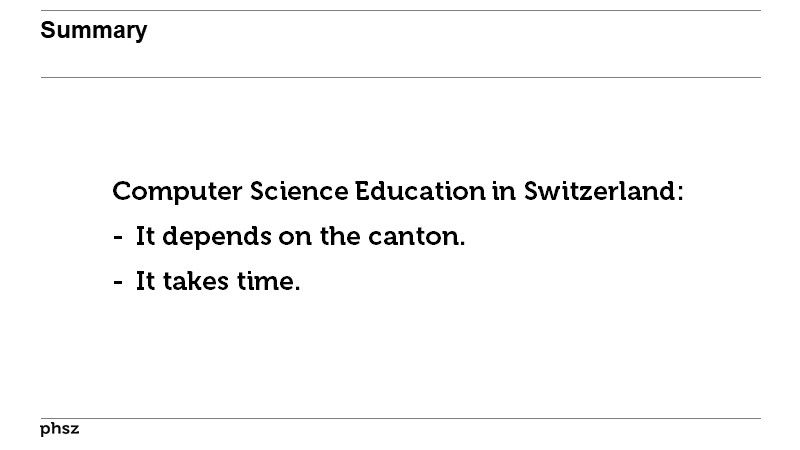Click the dash before "It depends"
Viewport: 800px width, 450px height.
coord(118,238)
